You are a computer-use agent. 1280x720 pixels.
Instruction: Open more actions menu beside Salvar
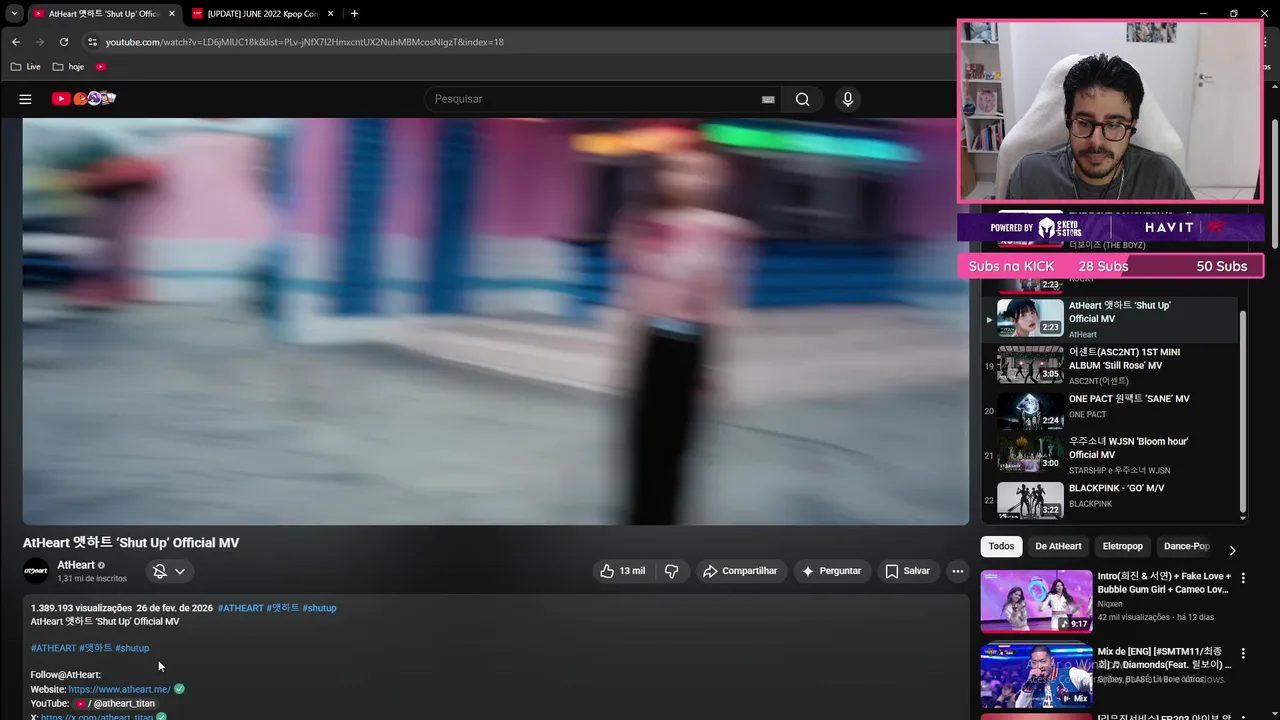[957, 571]
